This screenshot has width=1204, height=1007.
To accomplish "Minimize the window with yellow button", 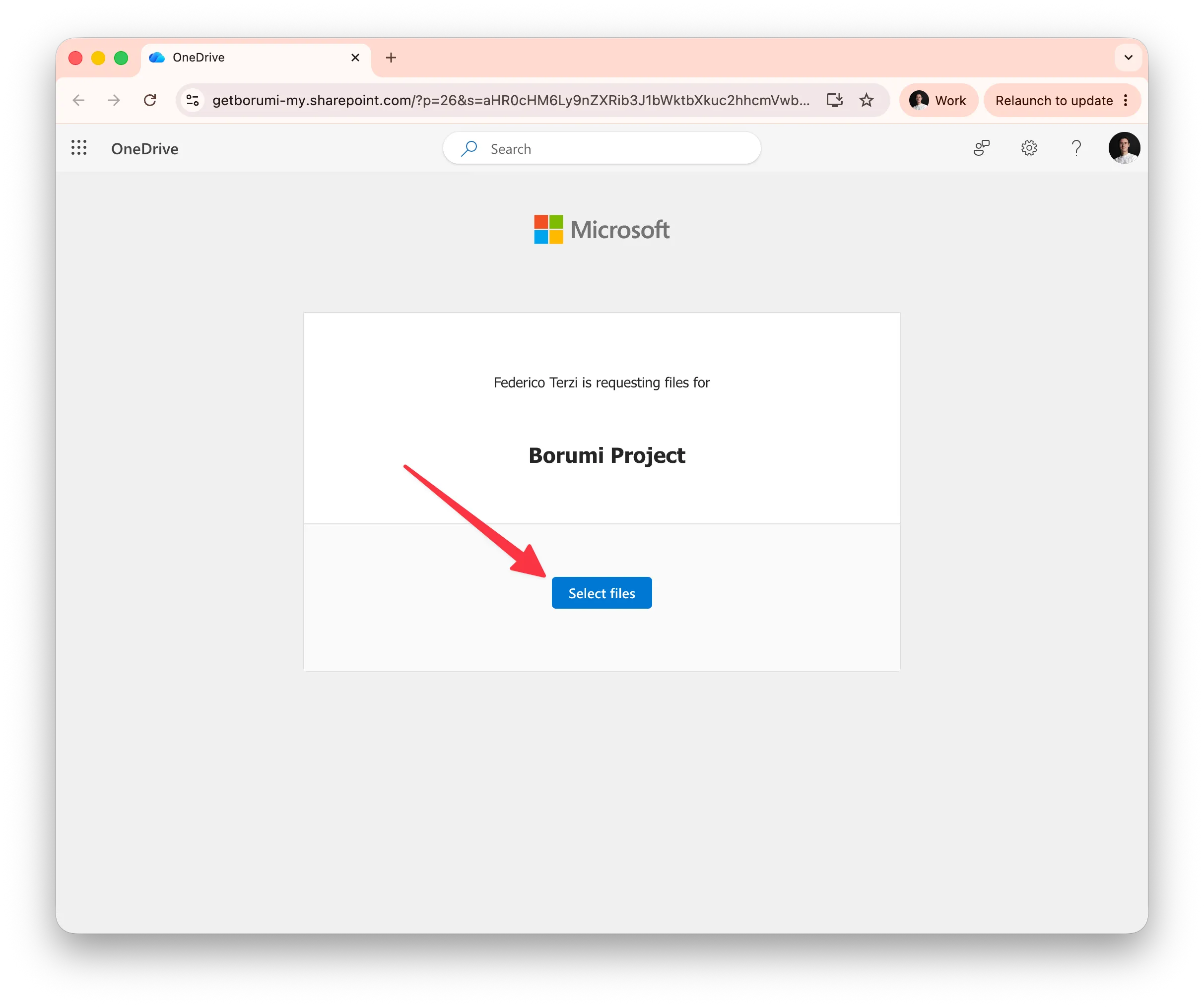I will pos(98,58).
